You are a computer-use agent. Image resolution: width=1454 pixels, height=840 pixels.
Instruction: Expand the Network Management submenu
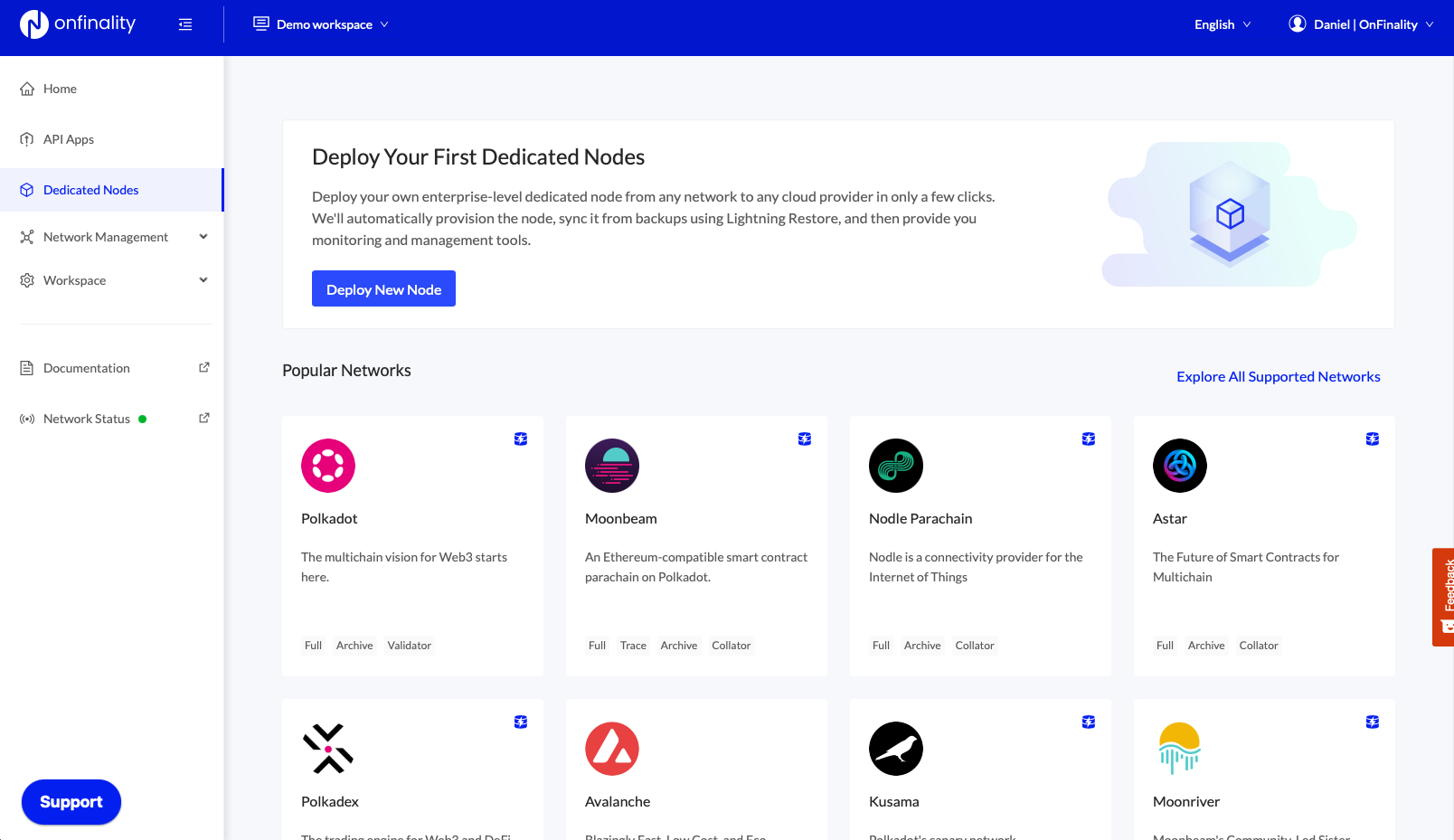(x=203, y=237)
